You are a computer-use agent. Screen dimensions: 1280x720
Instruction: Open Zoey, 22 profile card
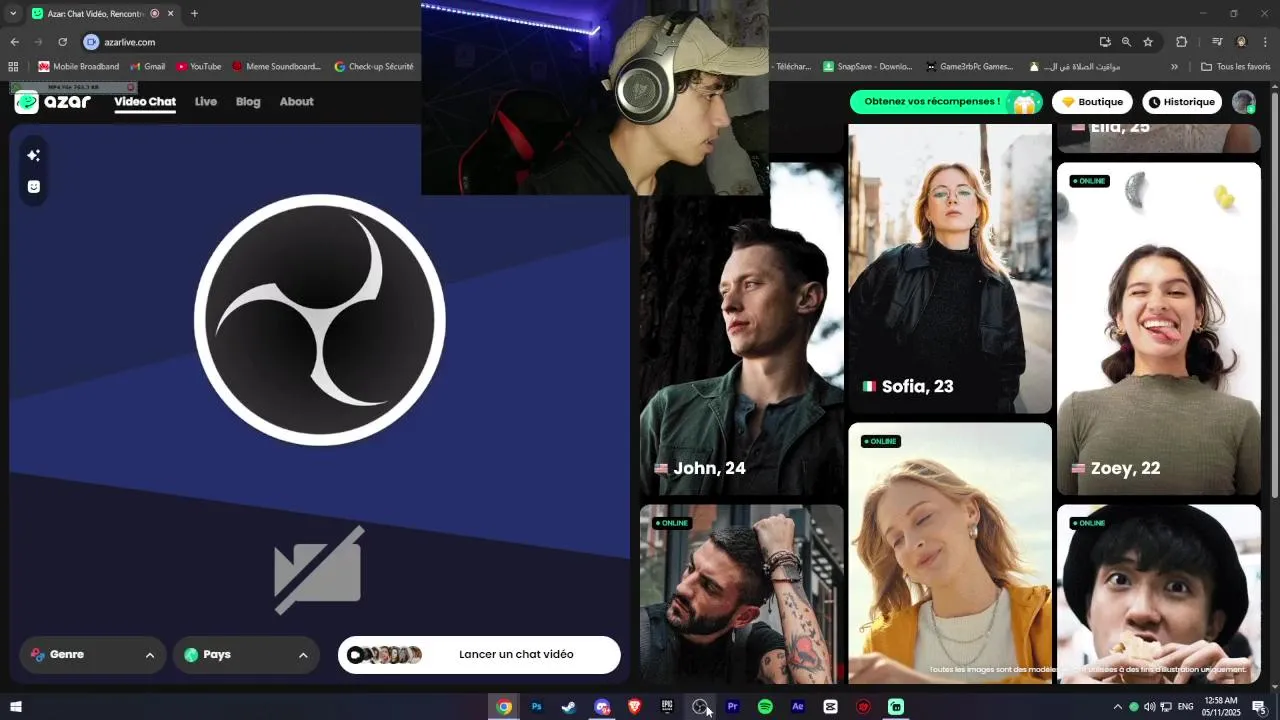coord(1159,329)
